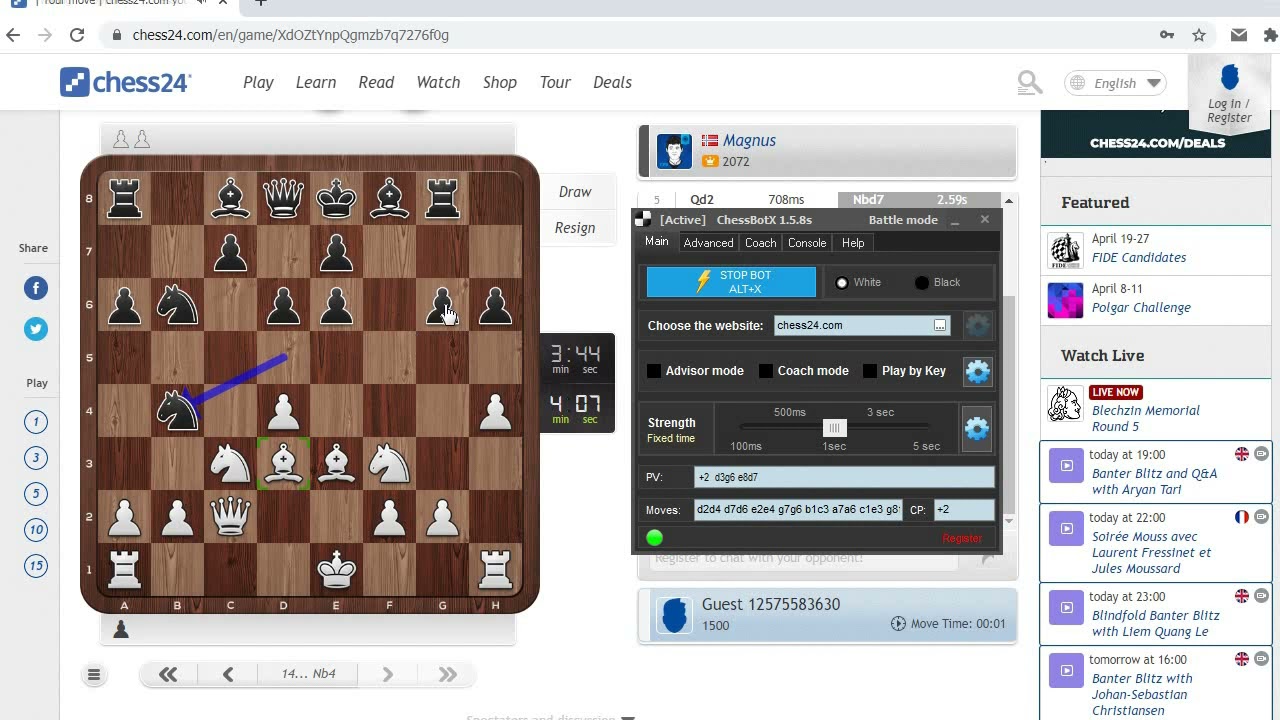This screenshot has height=720, width=1280.
Task: Choose 3 minute play option
Action: [x=36, y=458]
